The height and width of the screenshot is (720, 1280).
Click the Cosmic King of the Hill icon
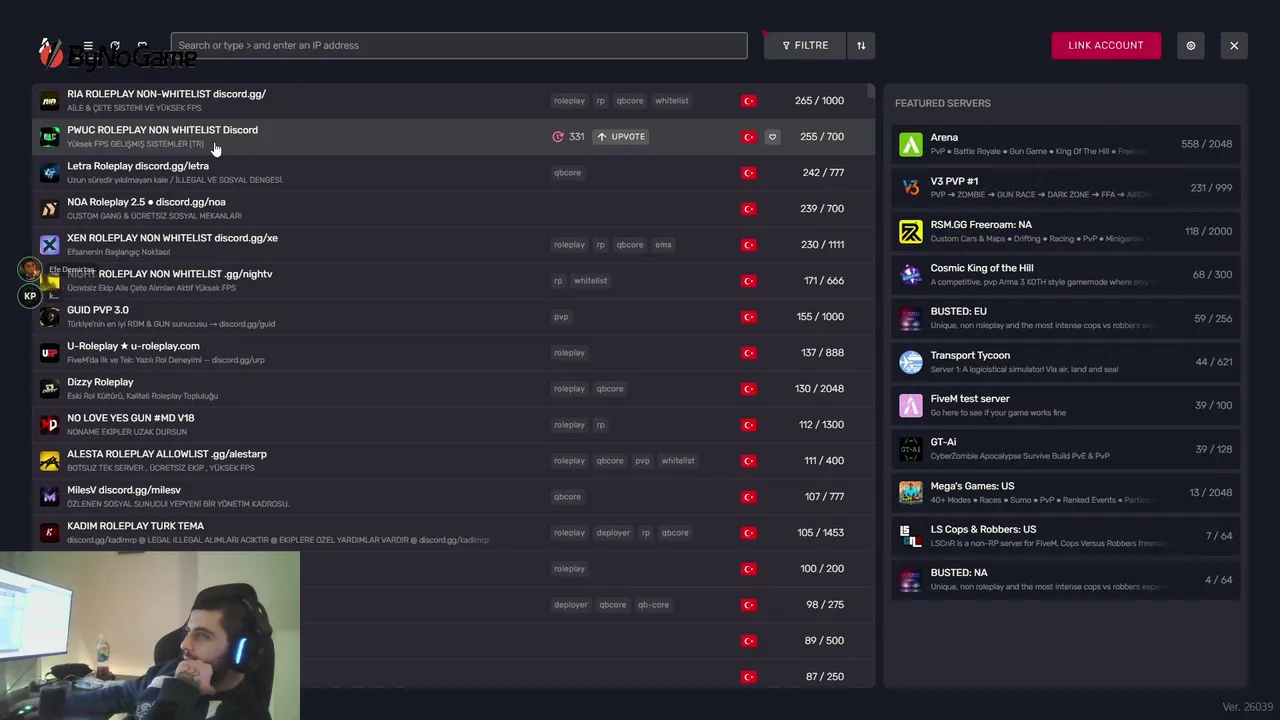[911, 275]
